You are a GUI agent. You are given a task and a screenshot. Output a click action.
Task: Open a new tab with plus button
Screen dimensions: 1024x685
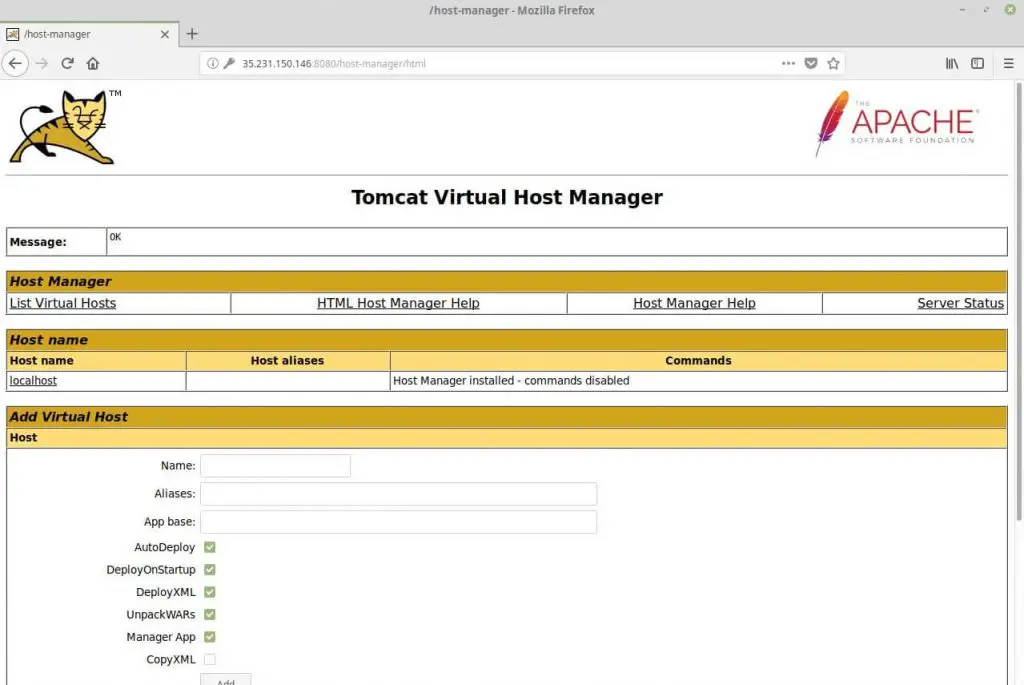(192, 34)
